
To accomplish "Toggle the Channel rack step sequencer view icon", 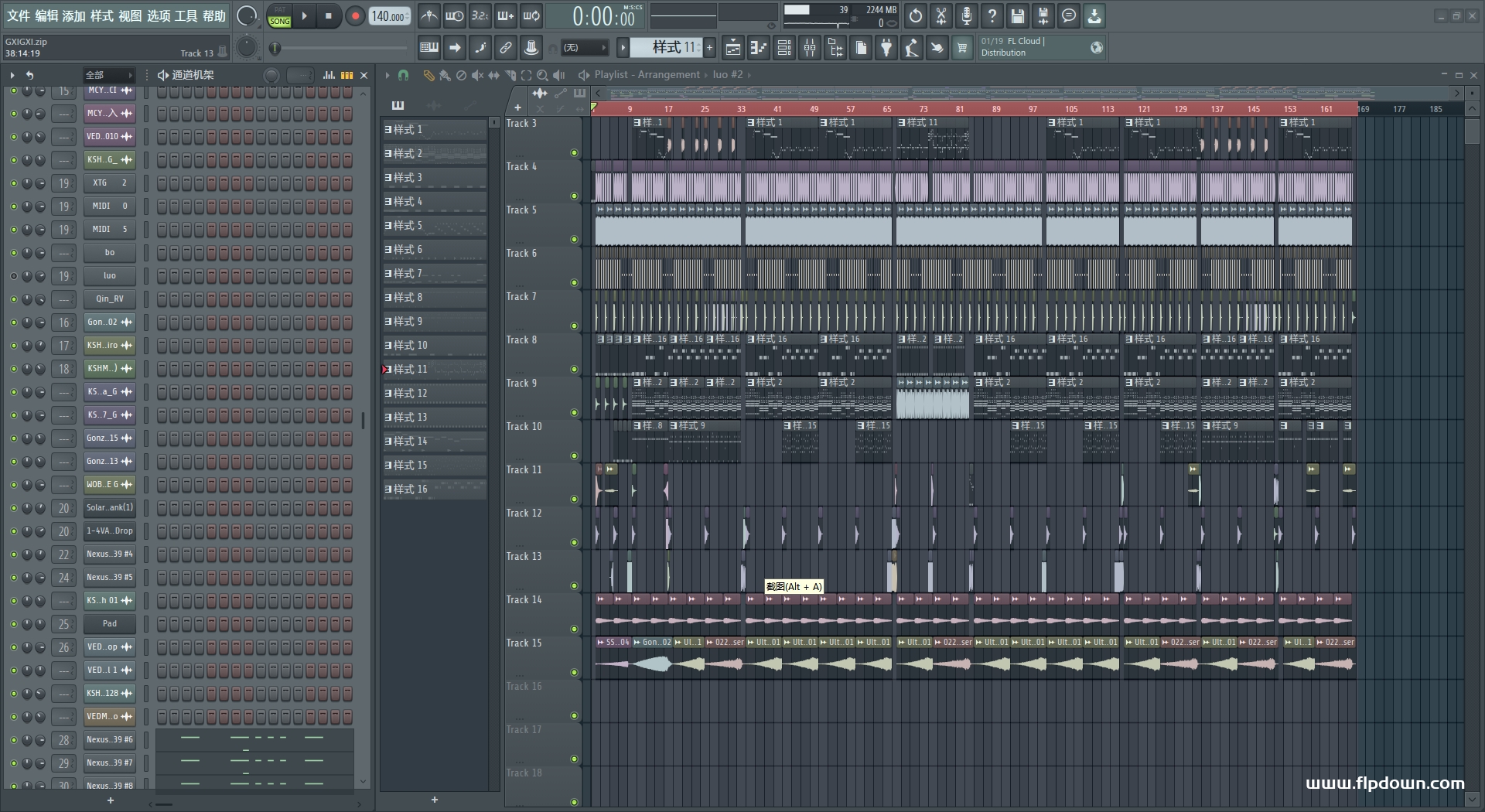I will point(346,75).
